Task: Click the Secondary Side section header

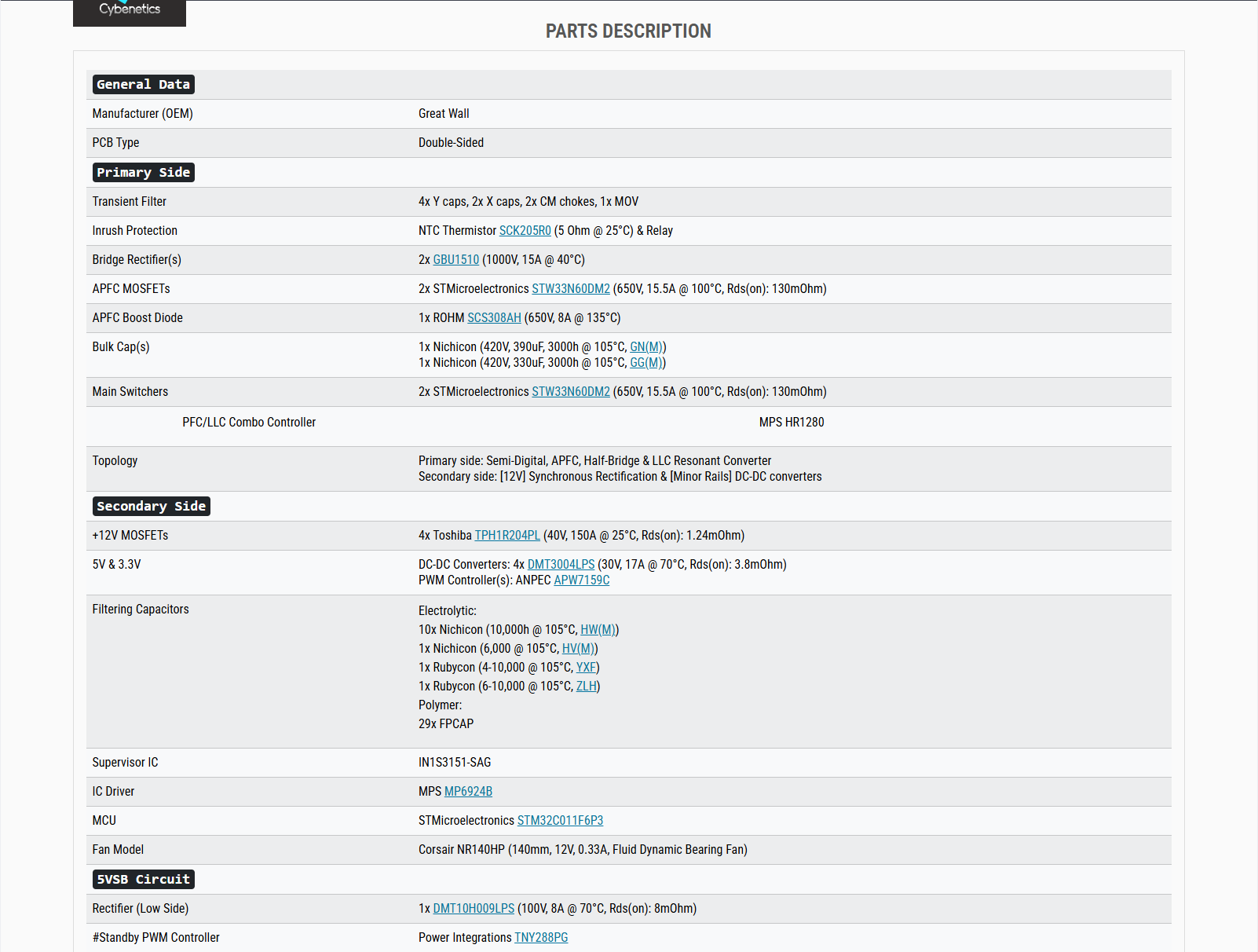Action: pos(152,507)
